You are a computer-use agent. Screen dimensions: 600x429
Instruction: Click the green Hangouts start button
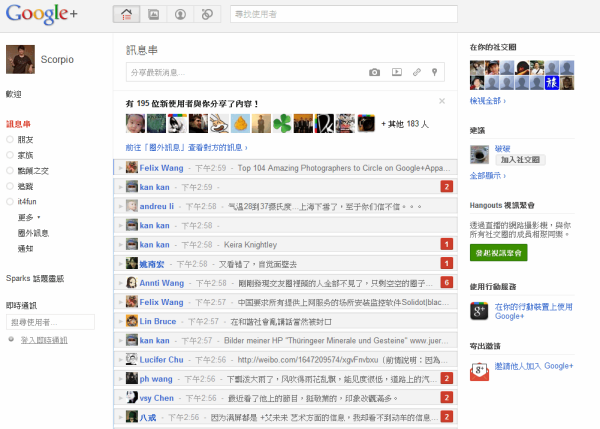498,253
